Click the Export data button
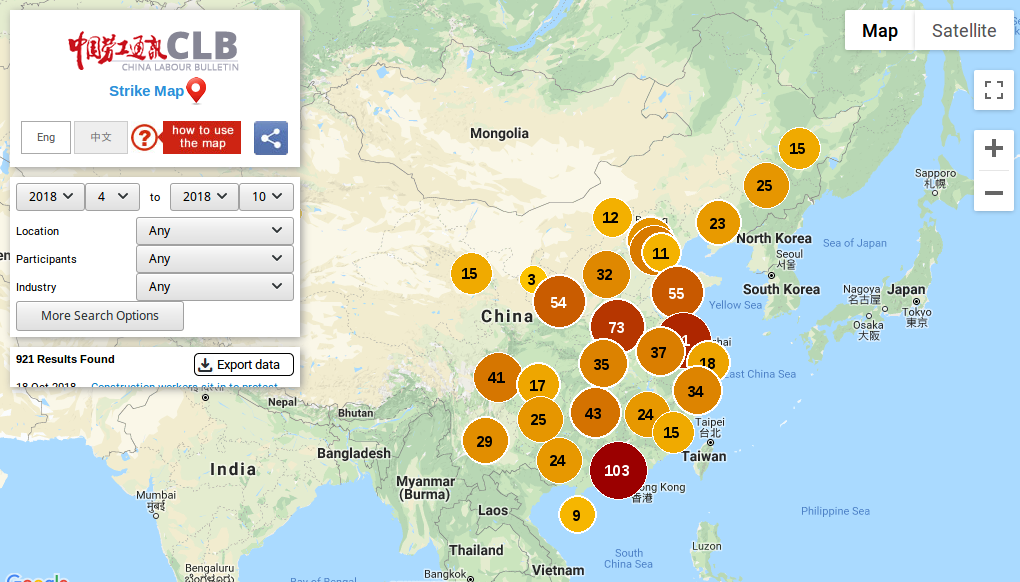This screenshot has height=582, width=1020. [244, 364]
